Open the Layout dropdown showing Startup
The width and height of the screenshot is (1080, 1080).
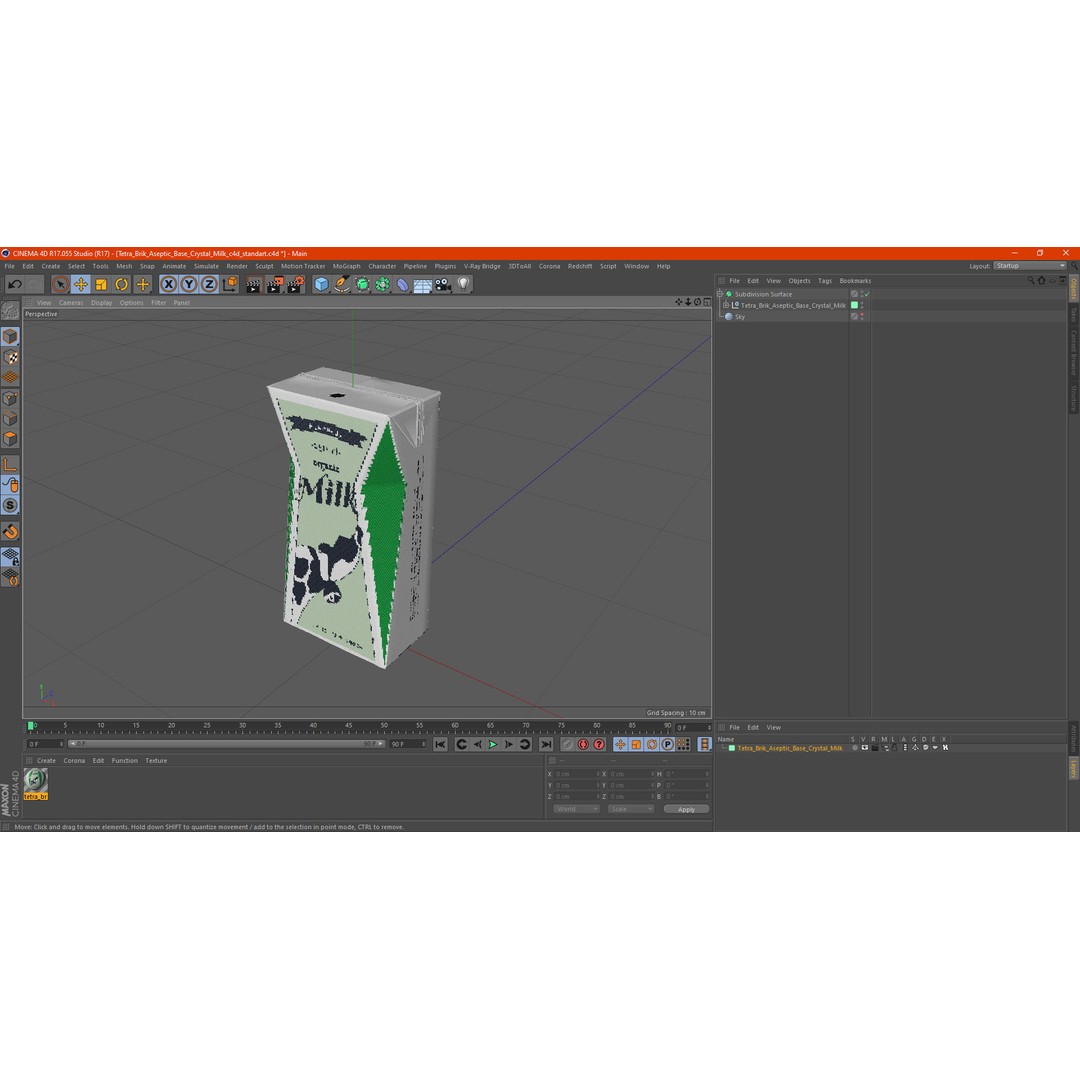coord(1029,266)
